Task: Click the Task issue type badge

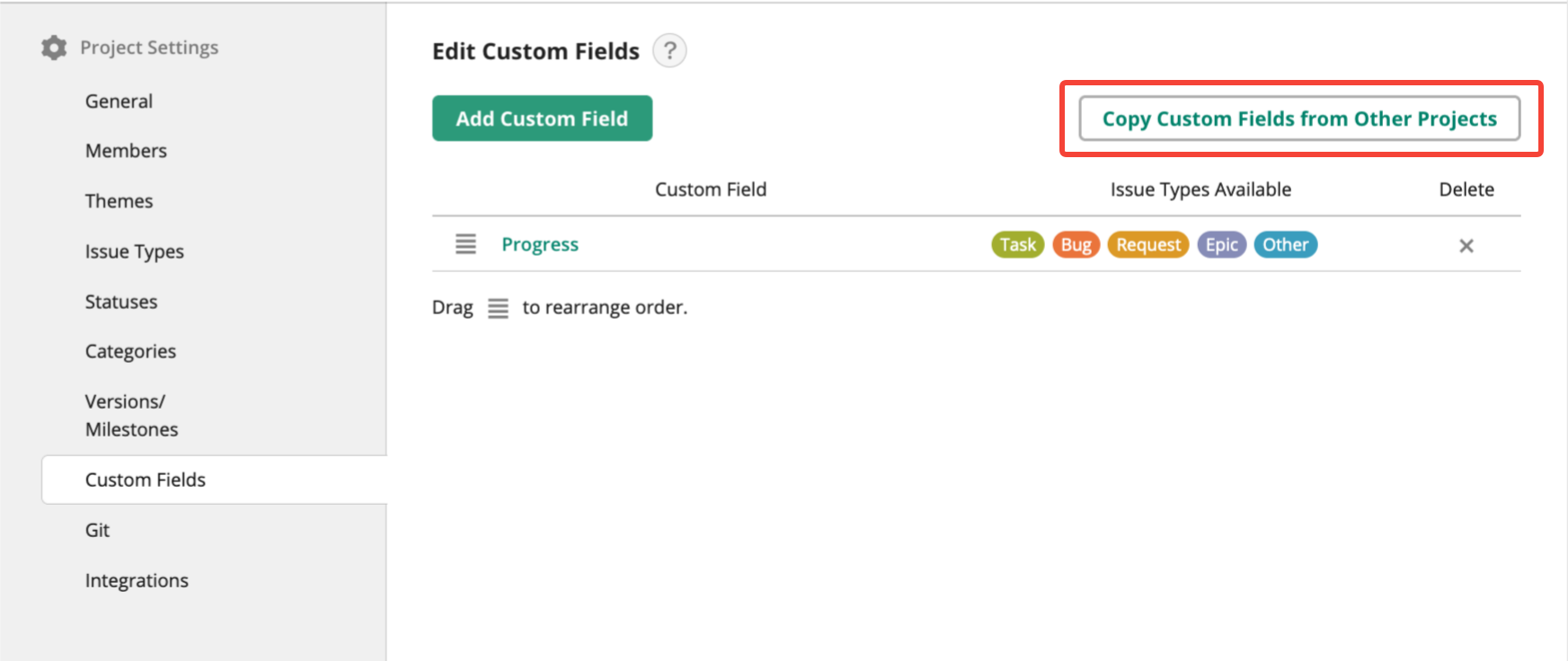Action: click(1017, 244)
